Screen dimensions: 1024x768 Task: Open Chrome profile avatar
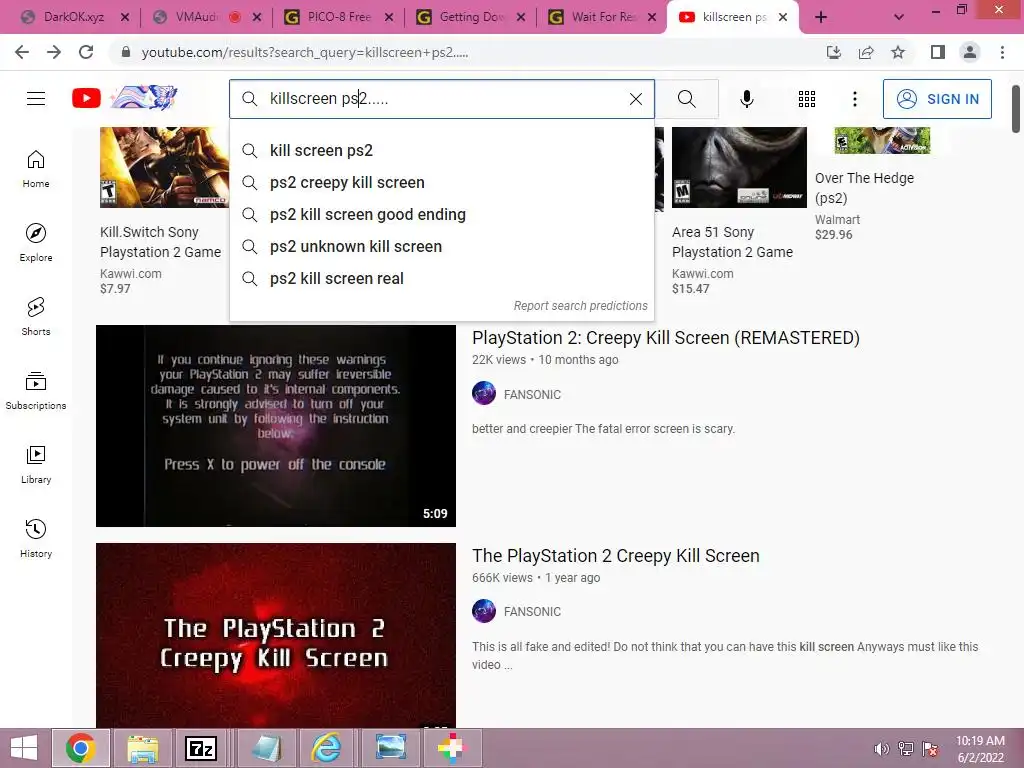tap(970, 52)
